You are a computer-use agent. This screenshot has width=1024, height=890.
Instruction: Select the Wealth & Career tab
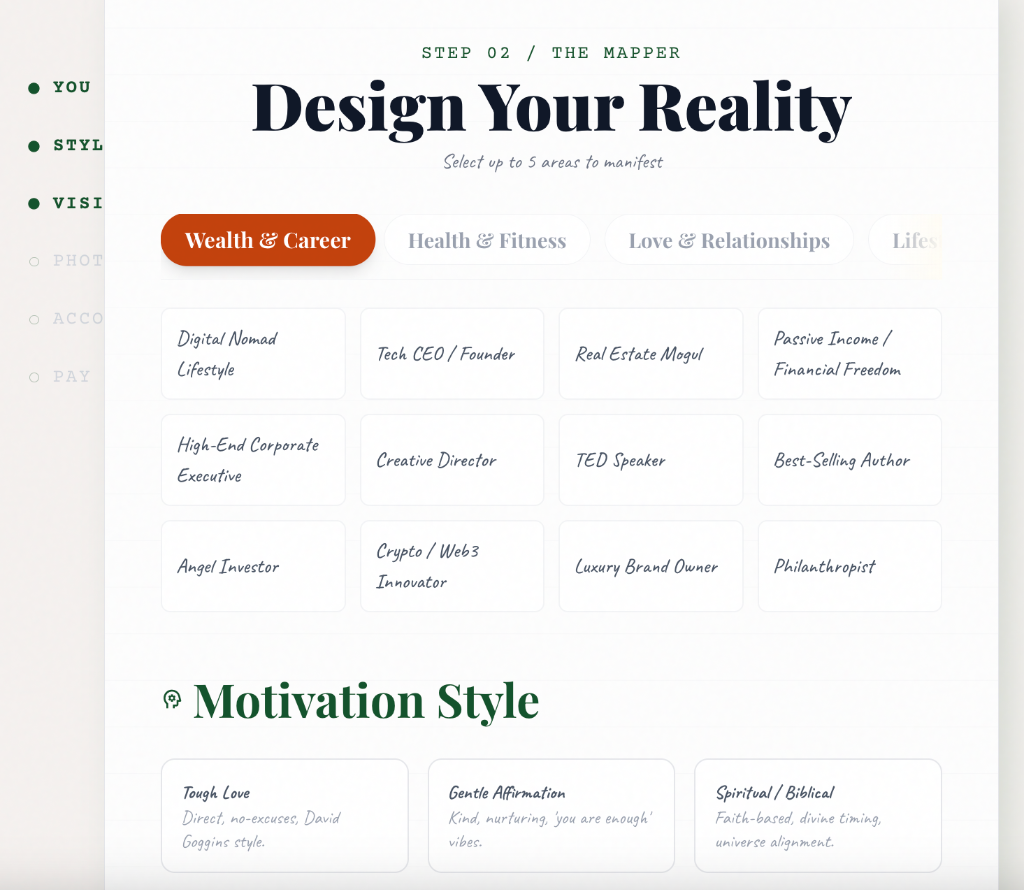pyautogui.click(x=267, y=240)
